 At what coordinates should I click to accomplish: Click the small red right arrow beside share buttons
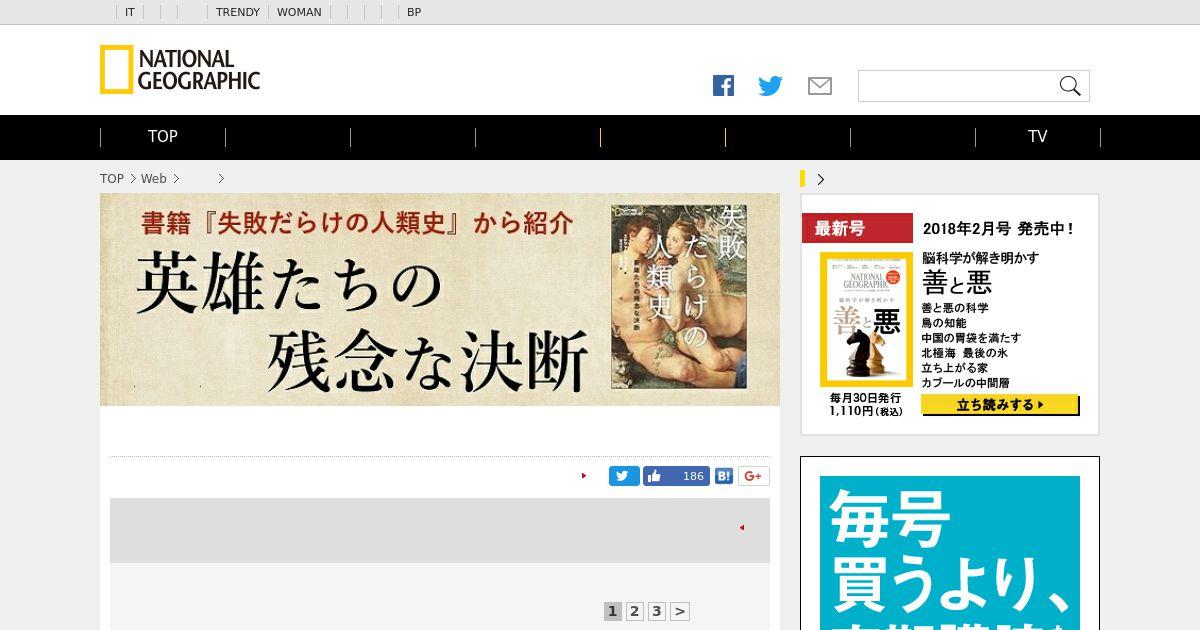584,476
